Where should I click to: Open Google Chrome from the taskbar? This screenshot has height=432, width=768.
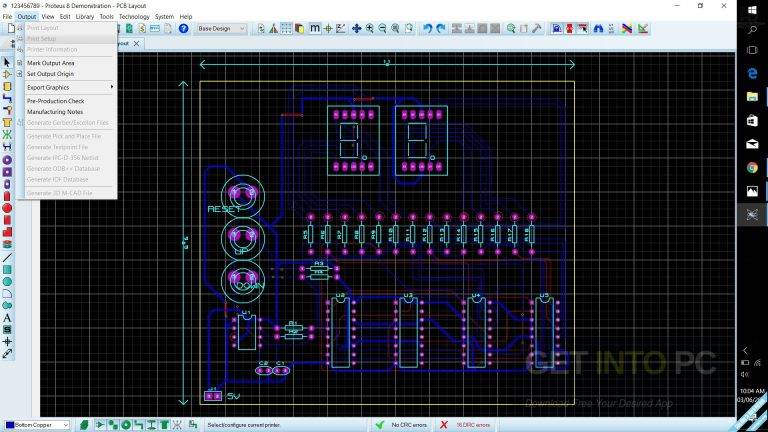752,168
